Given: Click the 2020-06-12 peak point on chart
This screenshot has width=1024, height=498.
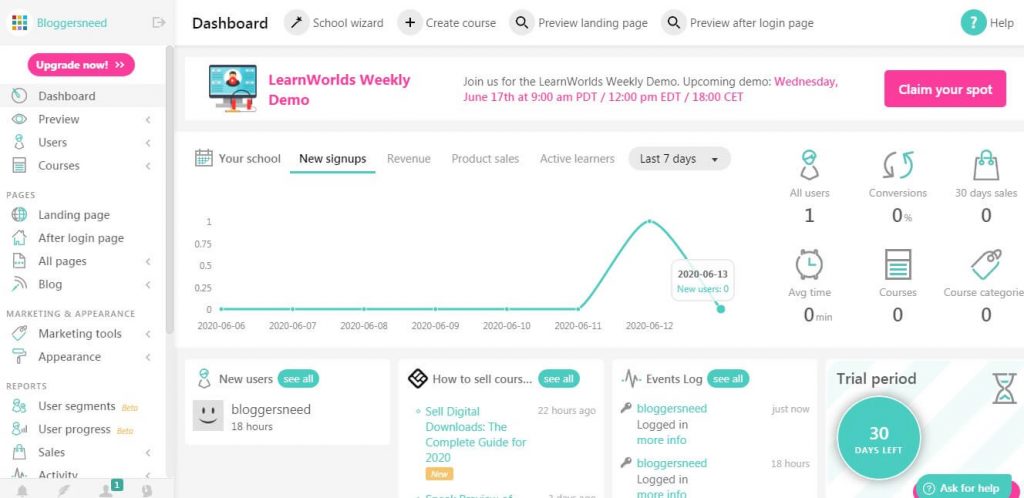Looking at the screenshot, I should [x=649, y=221].
